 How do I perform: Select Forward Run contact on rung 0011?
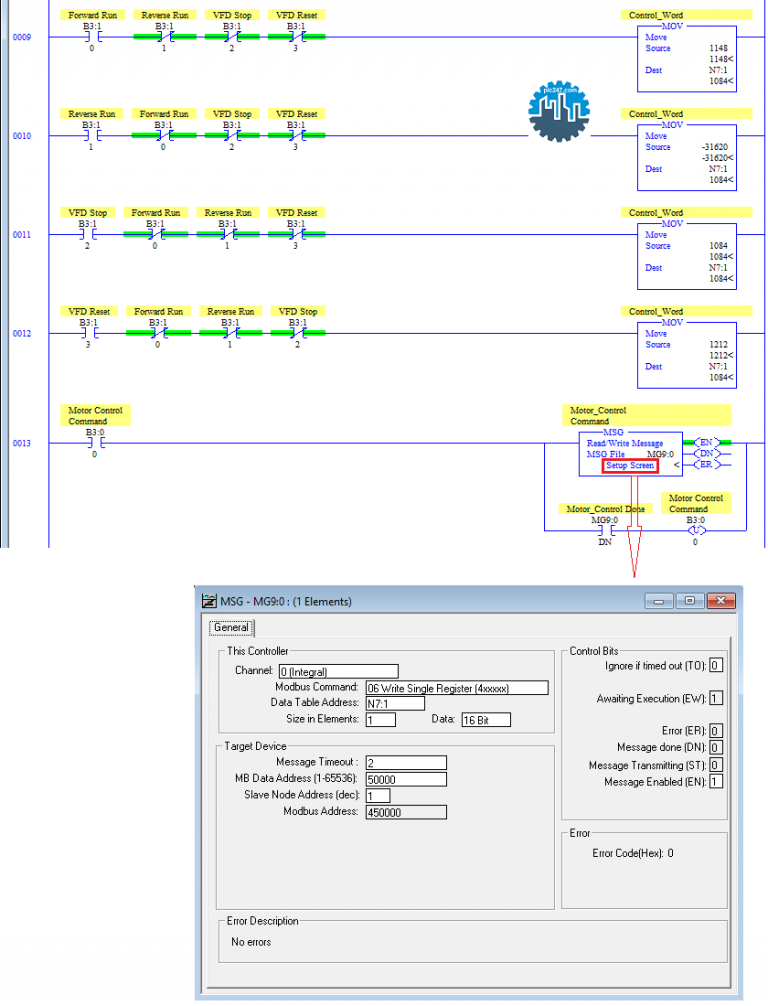pyautogui.click(x=155, y=235)
